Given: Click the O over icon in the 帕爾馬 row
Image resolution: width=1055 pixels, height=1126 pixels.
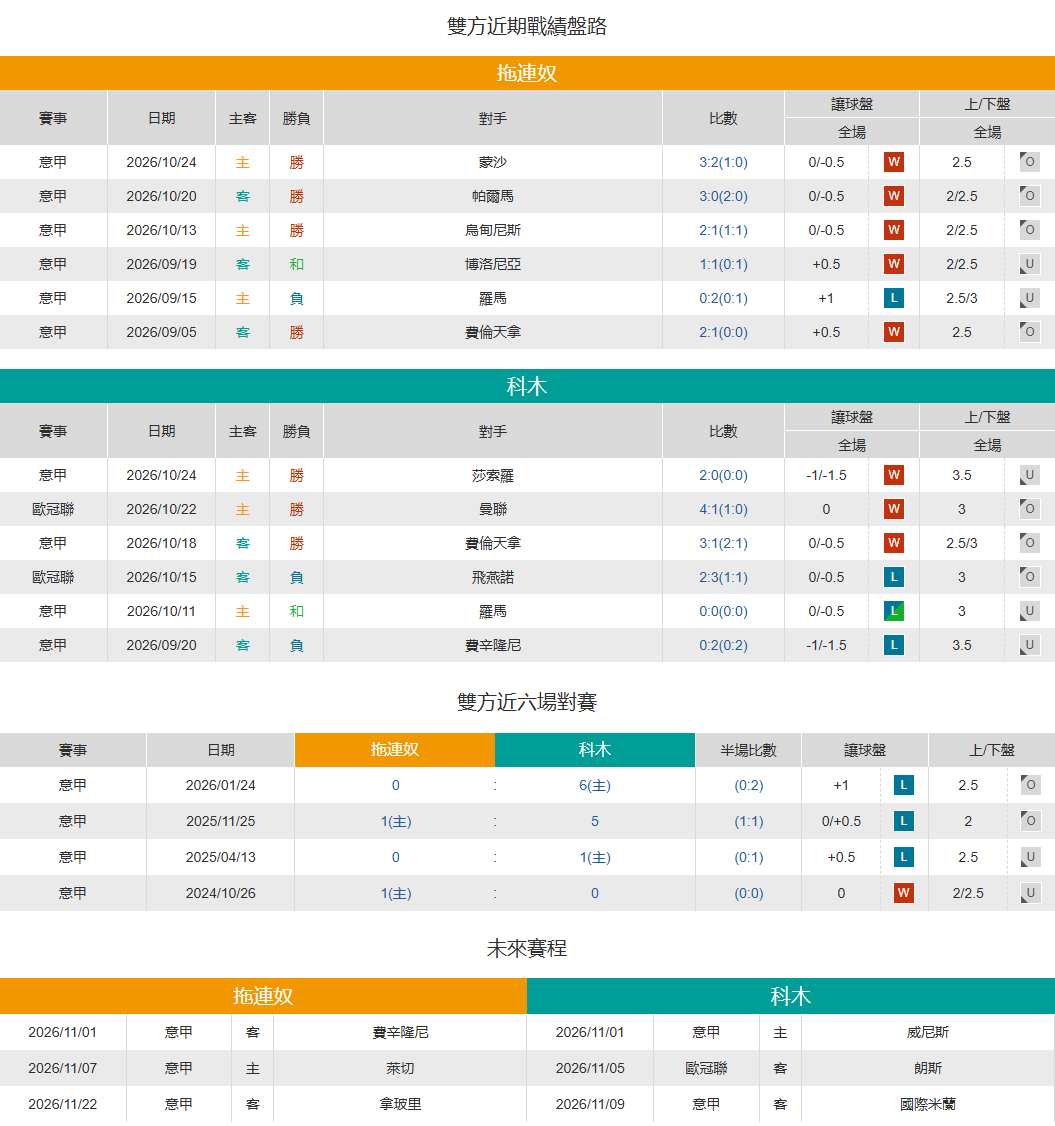Looking at the screenshot, I should pyautogui.click(x=1029, y=196).
